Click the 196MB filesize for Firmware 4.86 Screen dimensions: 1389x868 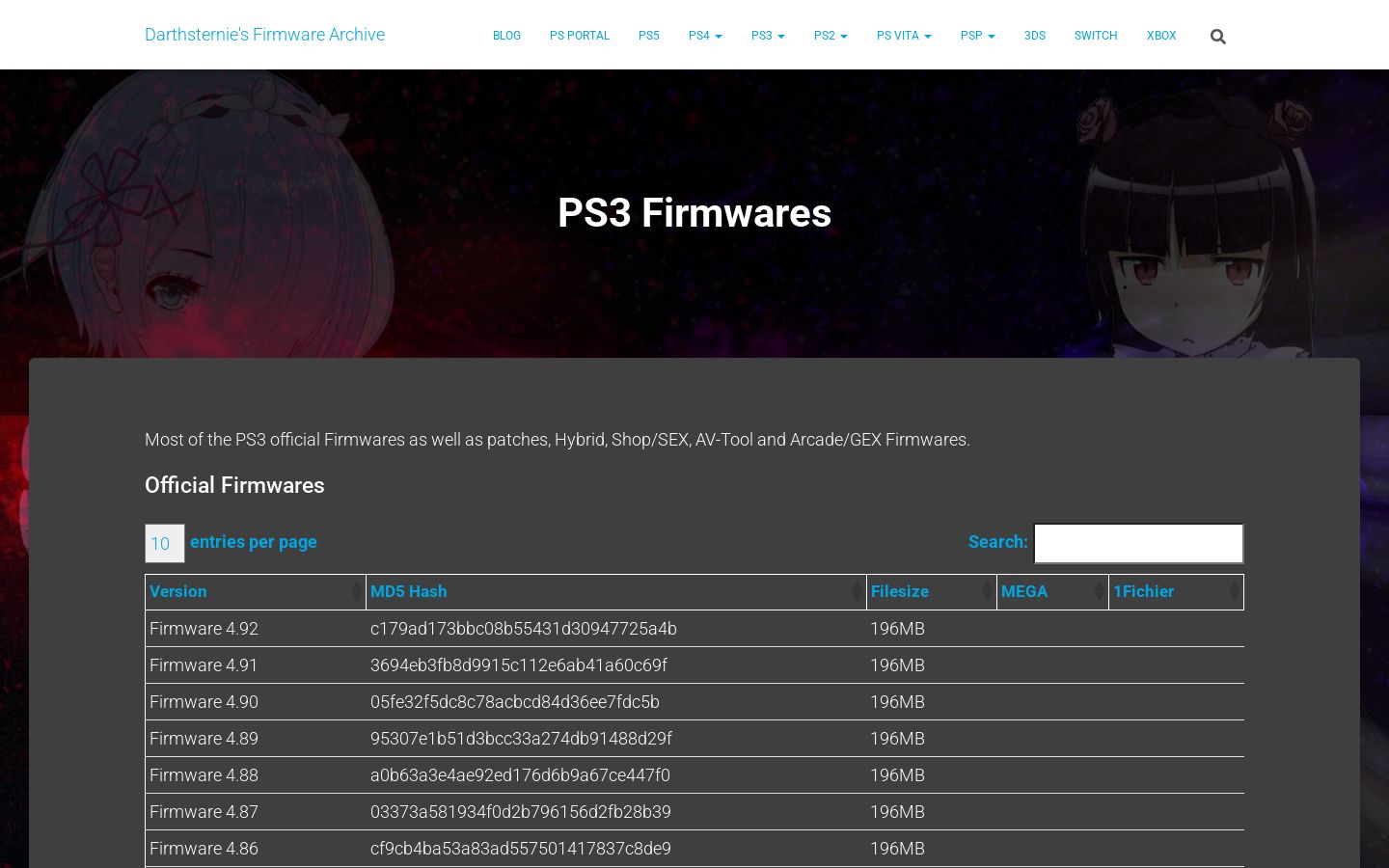tap(898, 849)
